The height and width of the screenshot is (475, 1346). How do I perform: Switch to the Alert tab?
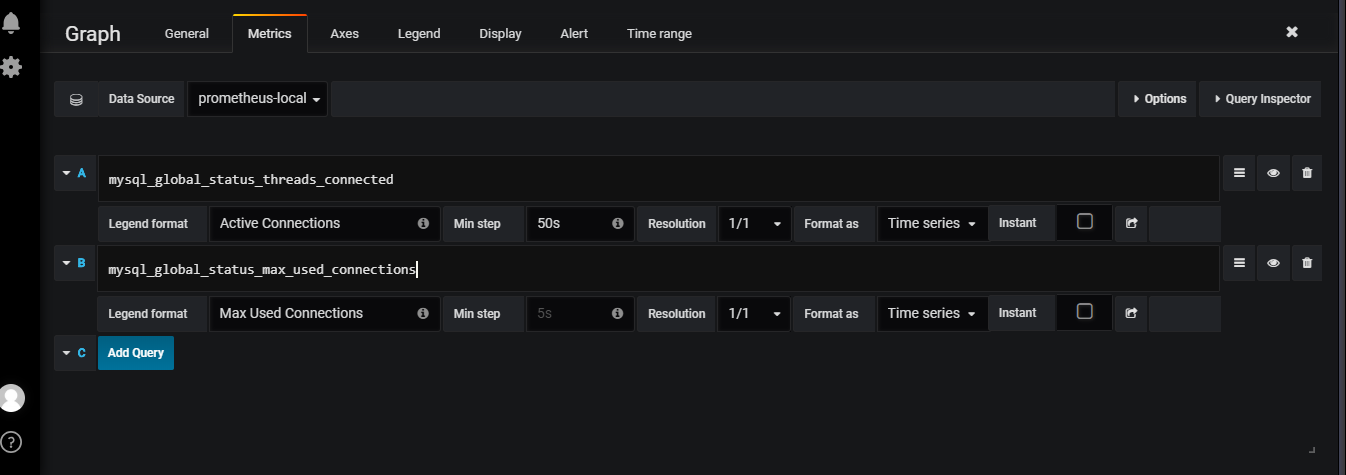(x=574, y=34)
